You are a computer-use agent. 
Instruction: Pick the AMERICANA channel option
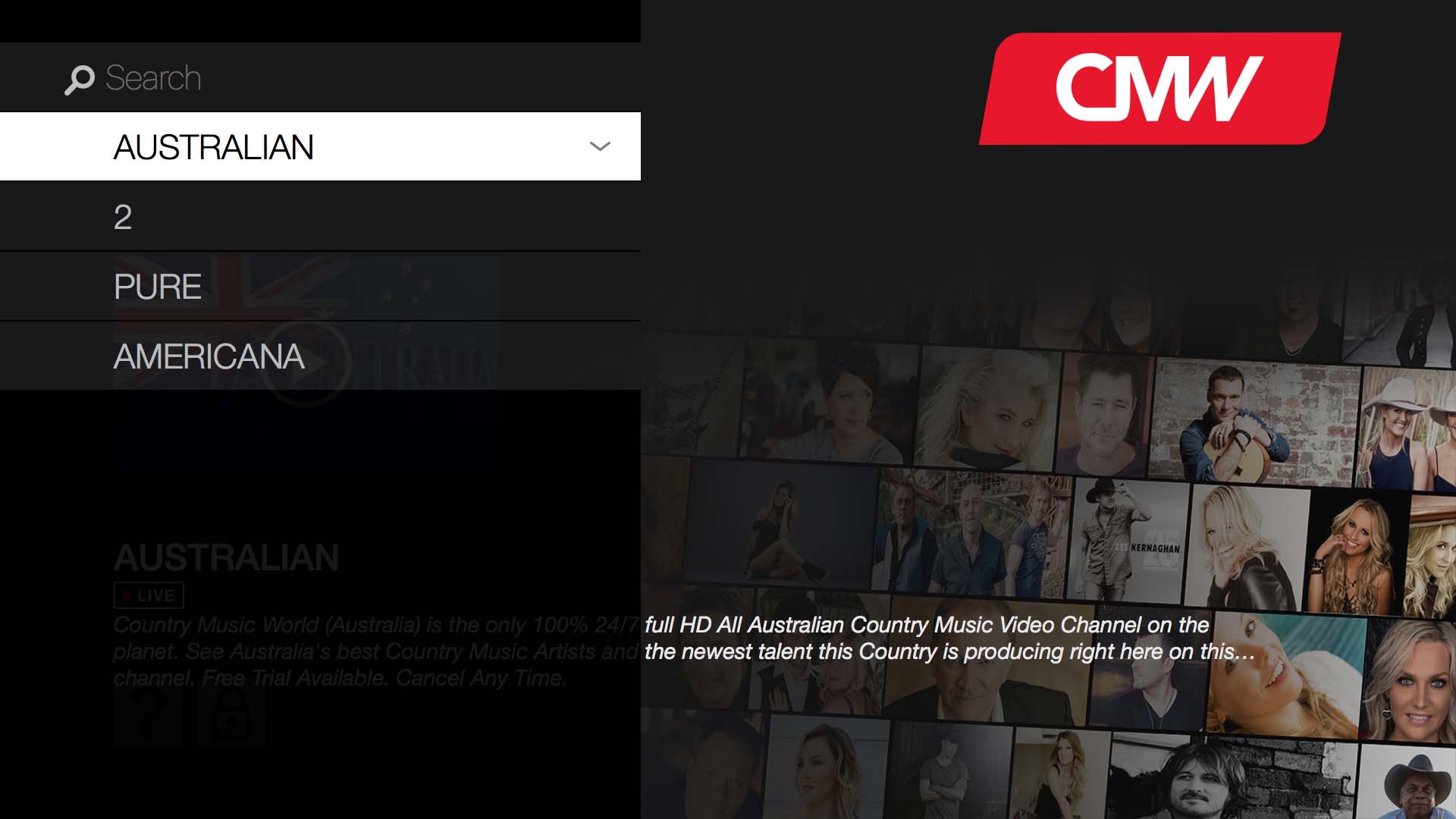[x=320, y=356]
